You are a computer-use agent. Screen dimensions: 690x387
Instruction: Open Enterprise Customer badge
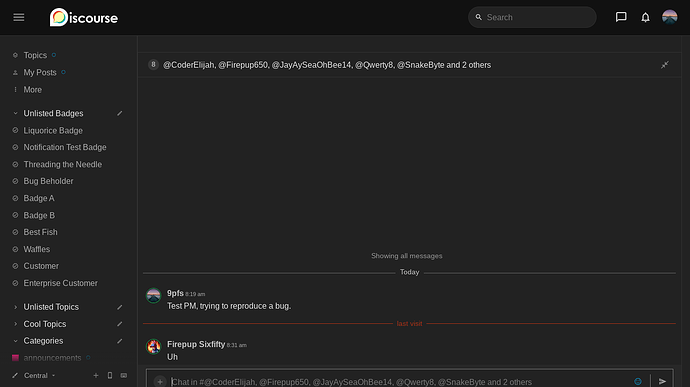coord(61,283)
